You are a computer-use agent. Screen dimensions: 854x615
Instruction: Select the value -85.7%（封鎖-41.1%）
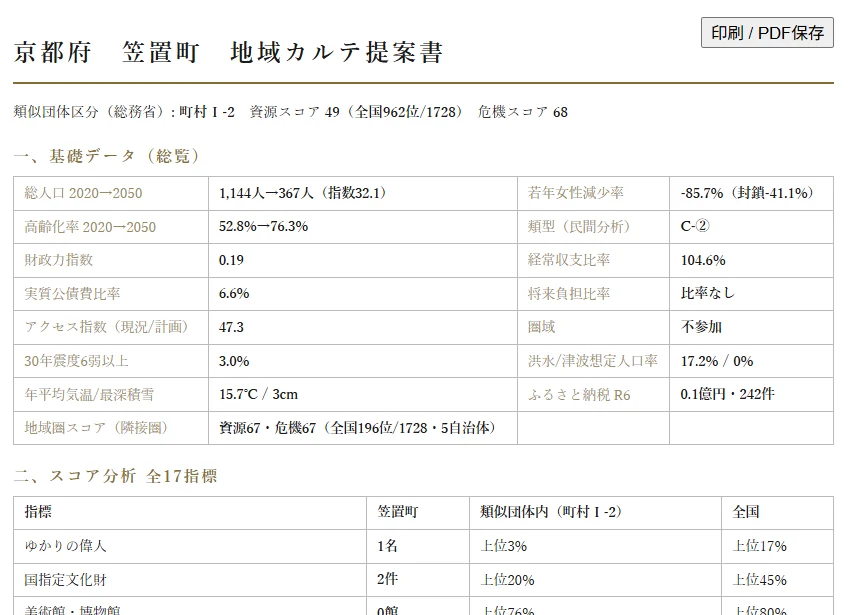747,193
